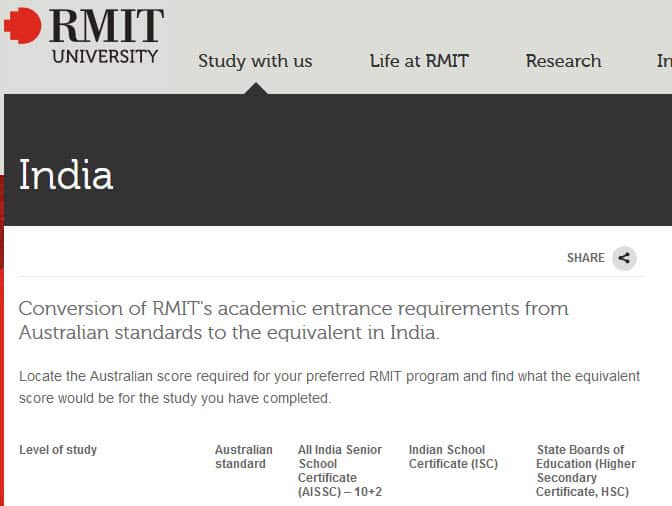Viewport: 672px width, 506px height.
Task: Select the India page heading
Action: click(x=66, y=174)
